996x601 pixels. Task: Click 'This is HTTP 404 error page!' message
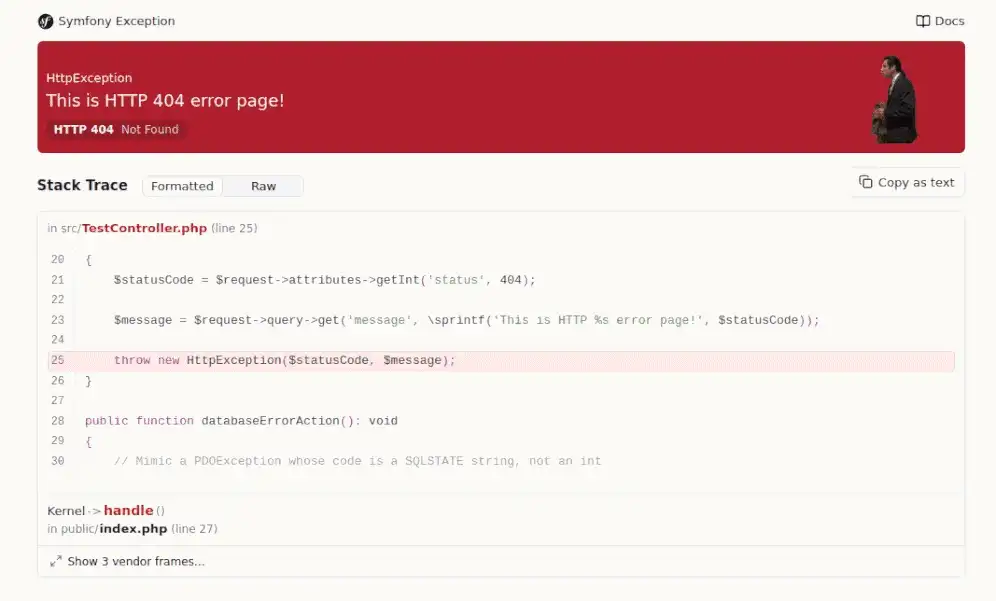click(x=165, y=100)
